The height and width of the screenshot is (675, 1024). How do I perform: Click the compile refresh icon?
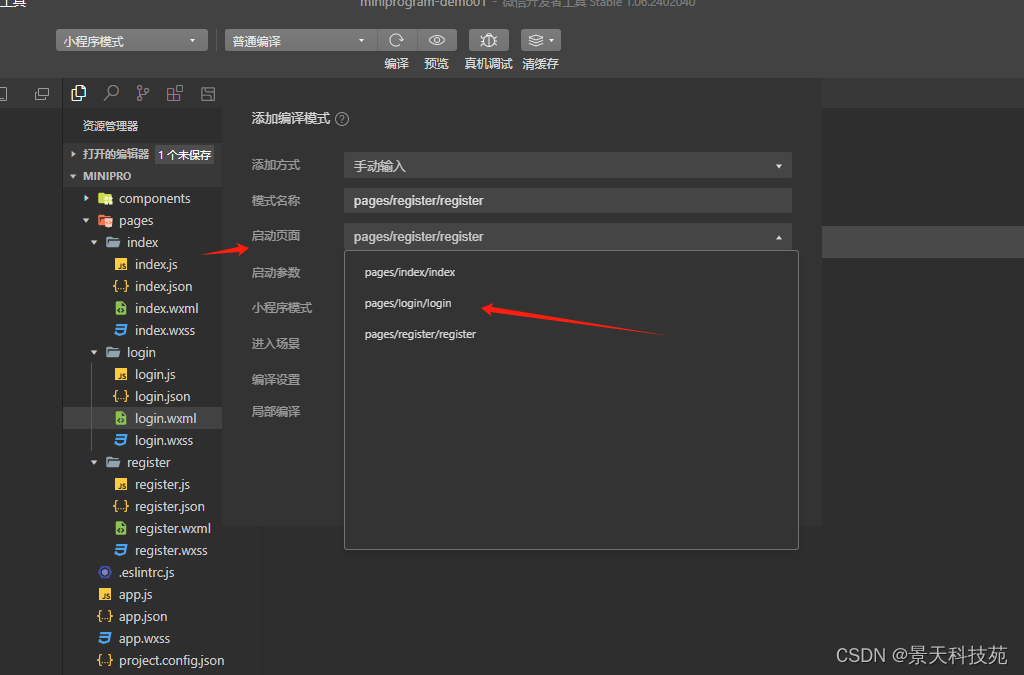[x=396, y=40]
